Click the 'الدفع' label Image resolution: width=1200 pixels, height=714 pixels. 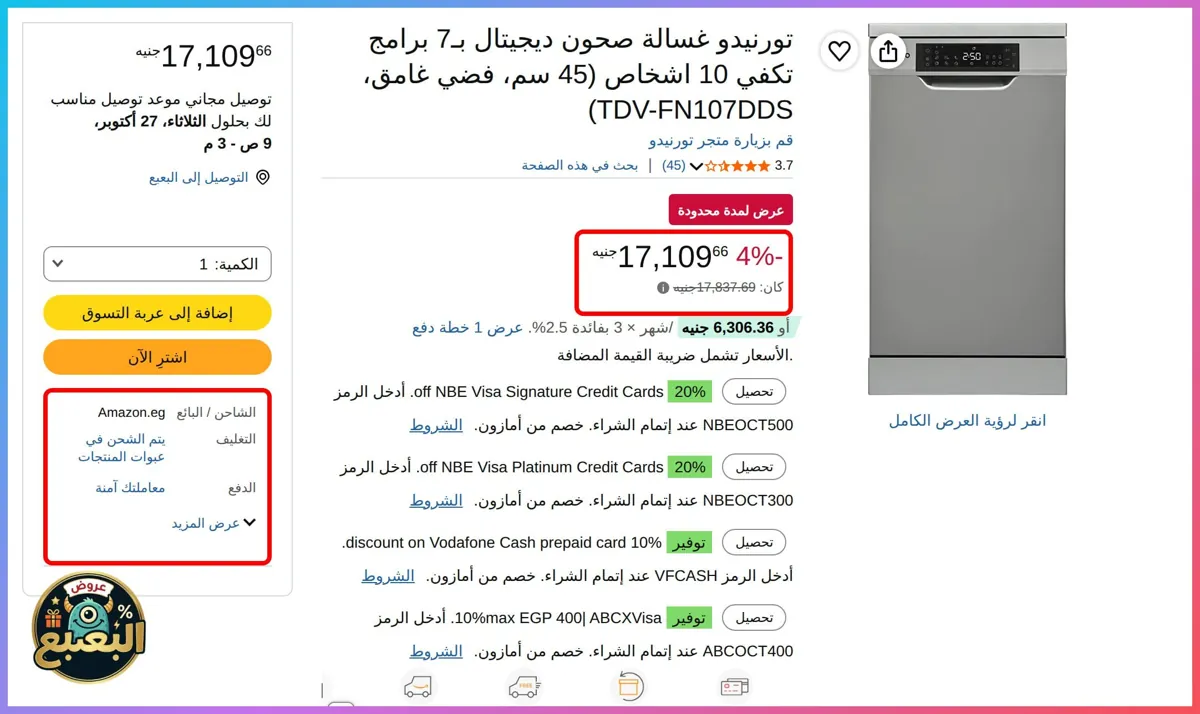coord(243,488)
